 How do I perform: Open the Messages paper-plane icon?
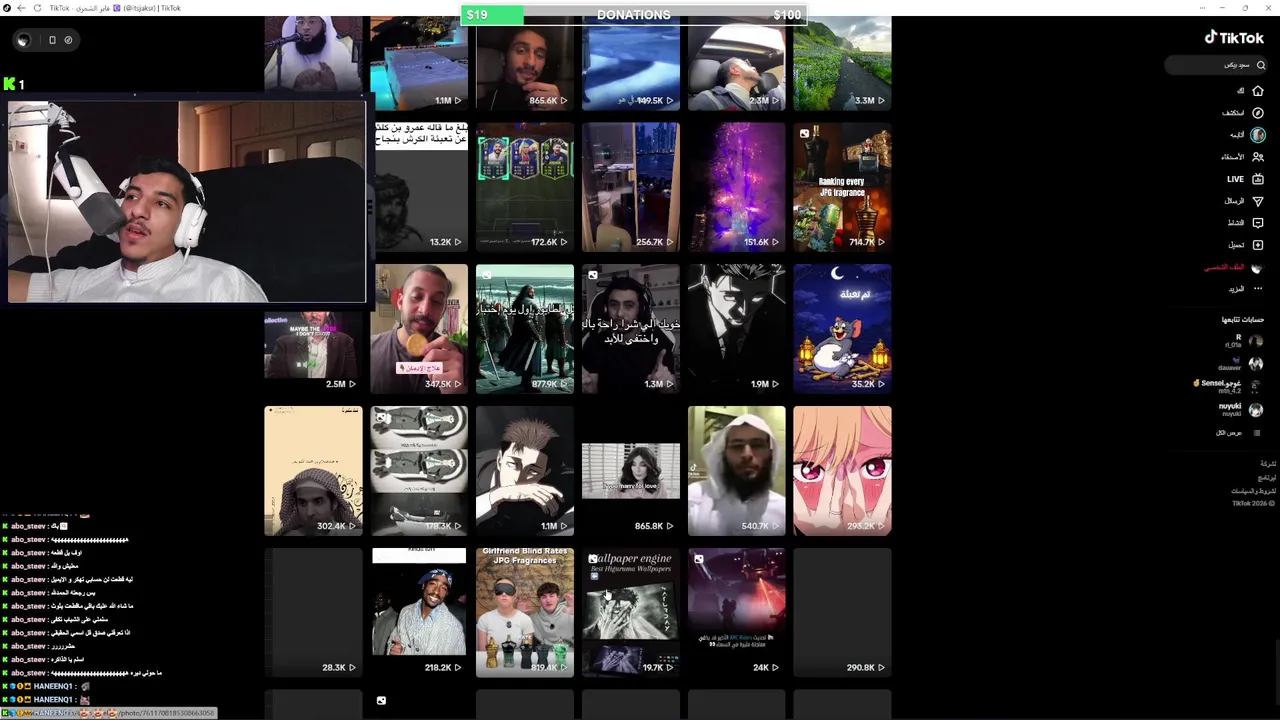pos(1258,201)
